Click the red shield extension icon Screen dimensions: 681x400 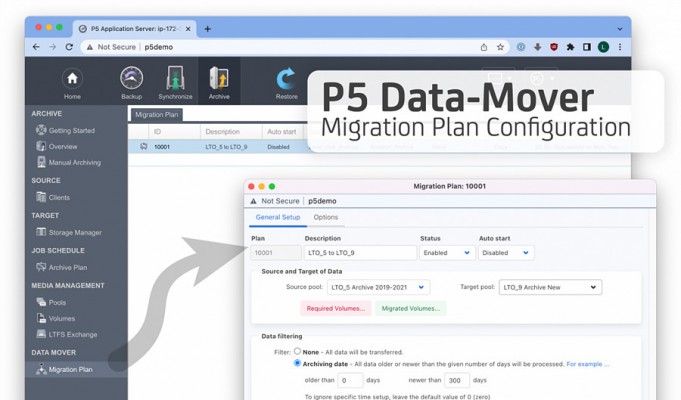[x=554, y=47]
